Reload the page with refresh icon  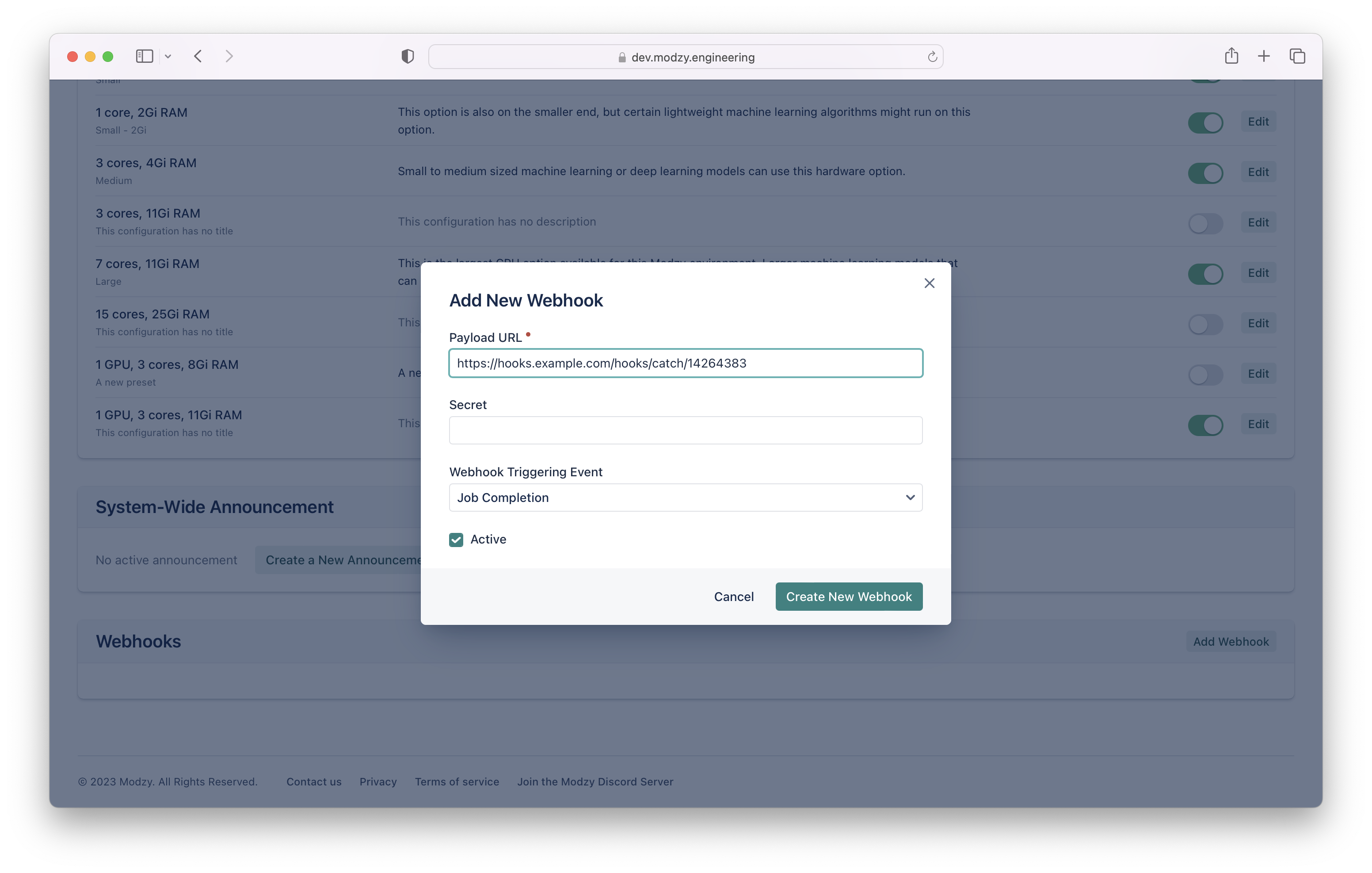[x=932, y=57]
